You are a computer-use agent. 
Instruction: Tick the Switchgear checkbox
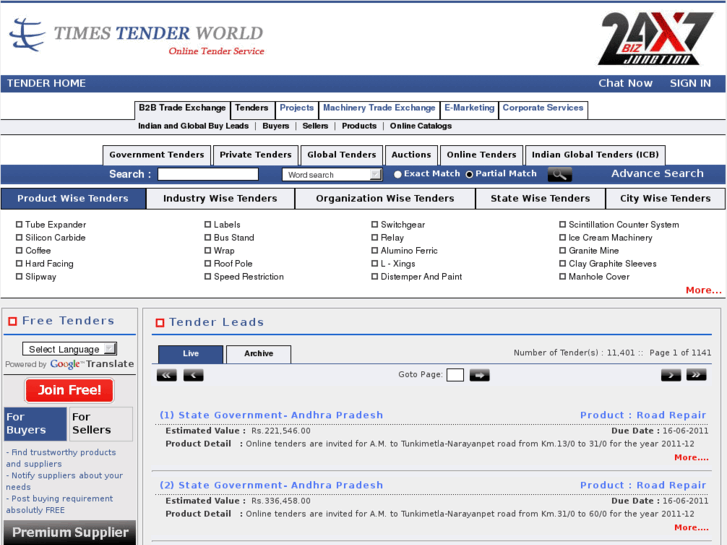pos(375,224)
